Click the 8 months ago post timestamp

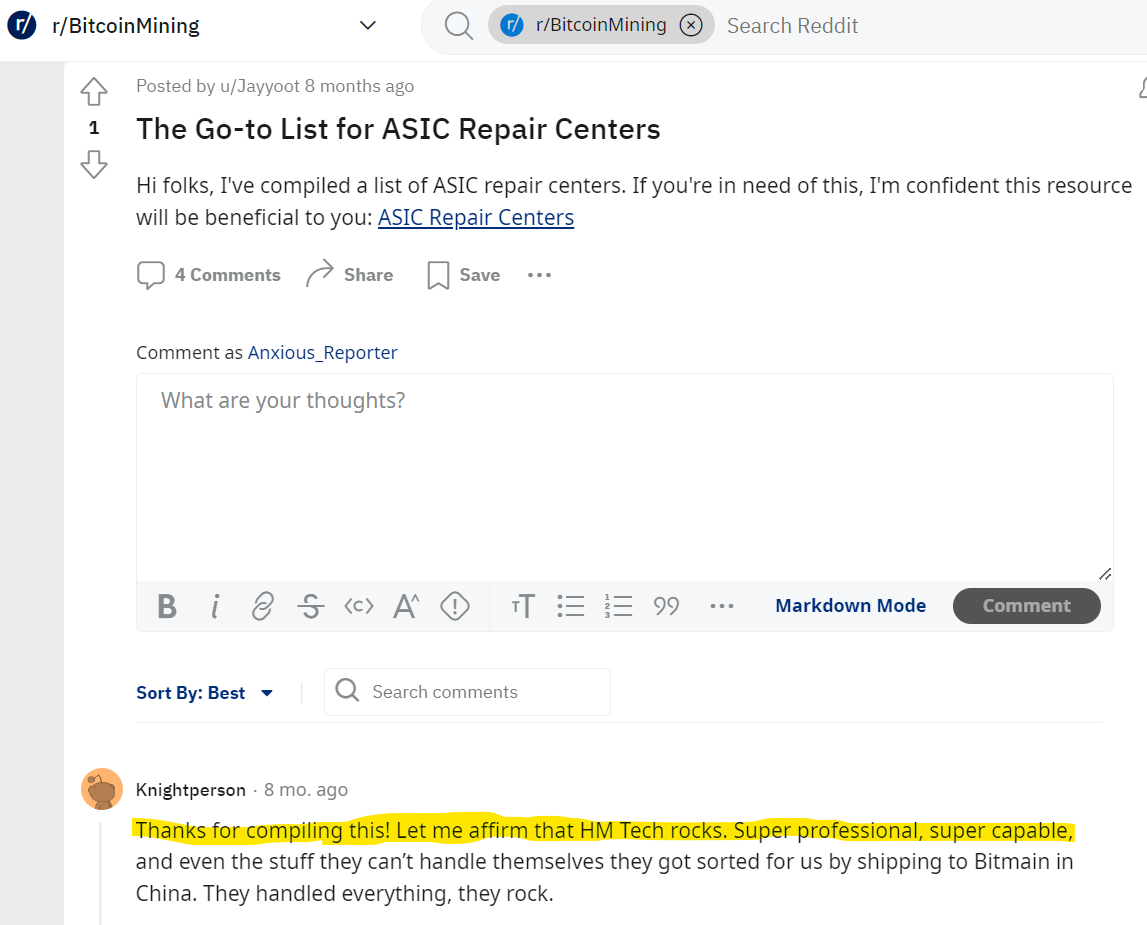[x=359, y=86]
